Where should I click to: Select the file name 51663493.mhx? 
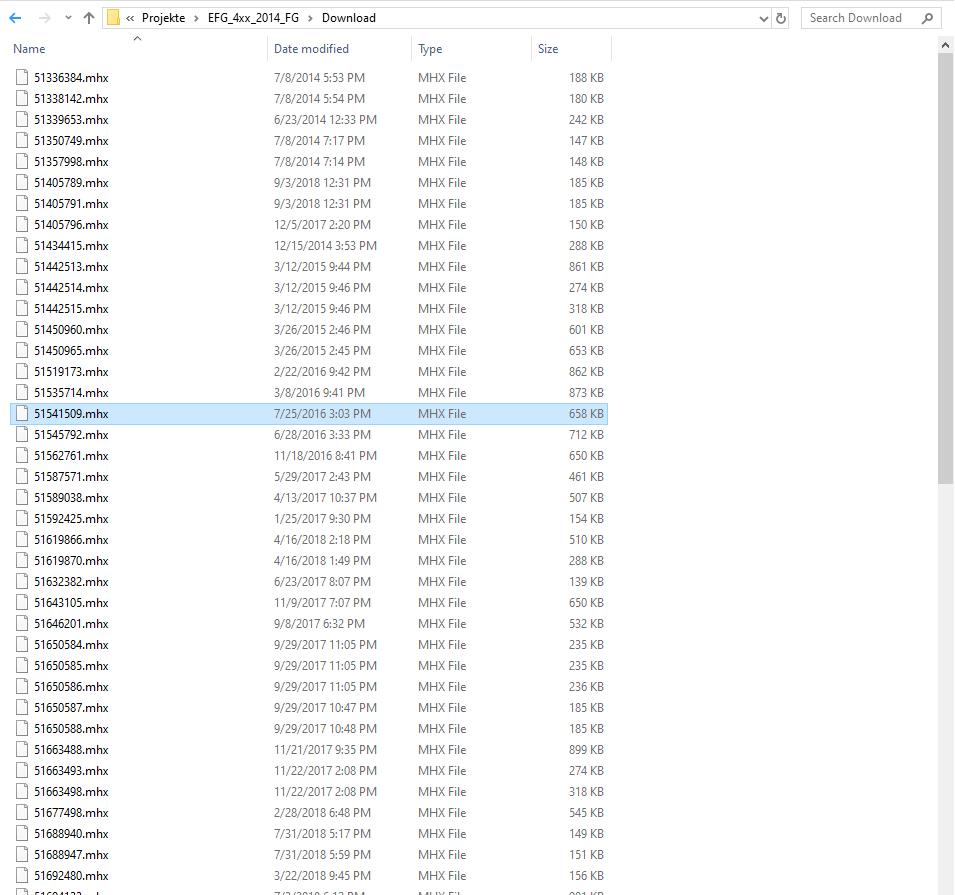(71, 771)
